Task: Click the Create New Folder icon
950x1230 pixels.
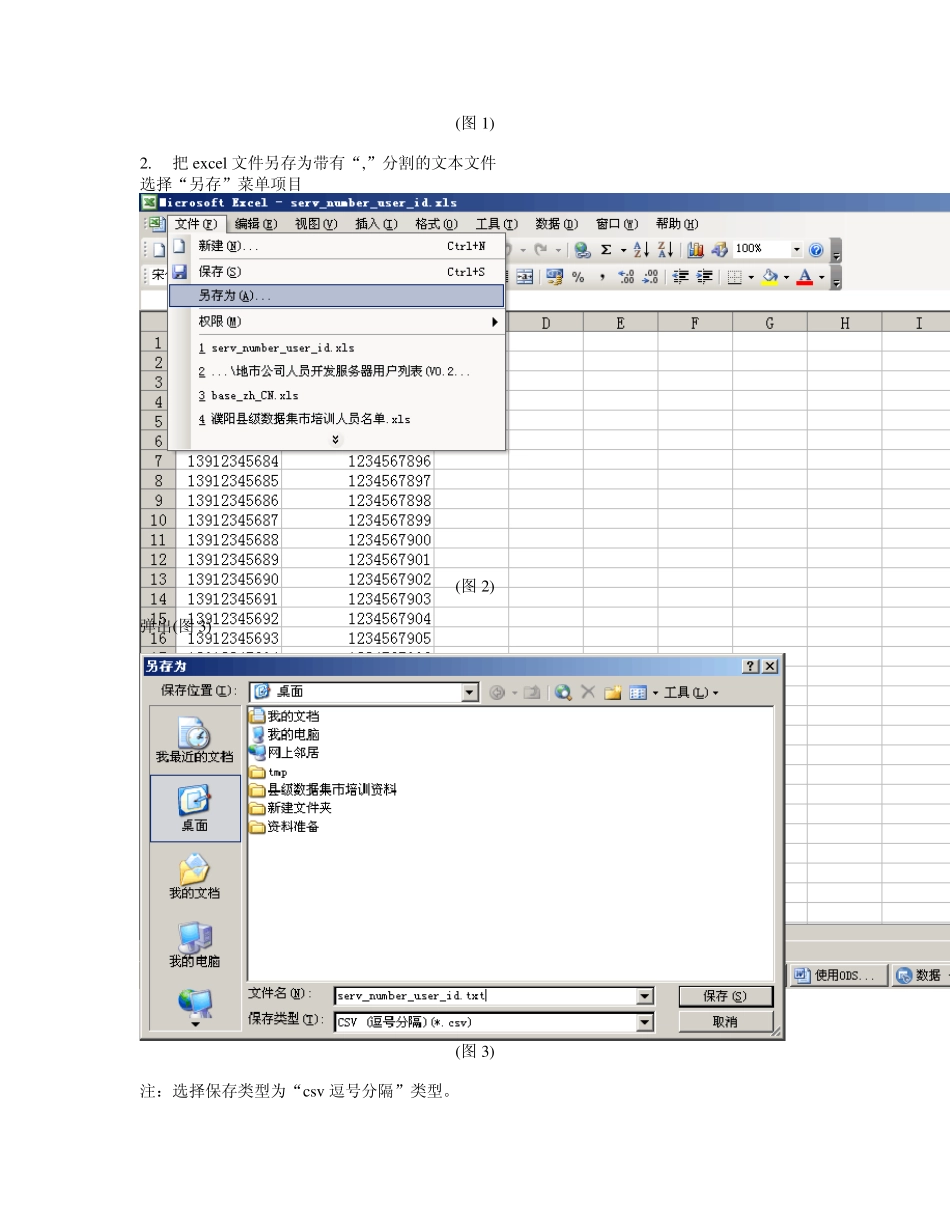Action: 613,692
